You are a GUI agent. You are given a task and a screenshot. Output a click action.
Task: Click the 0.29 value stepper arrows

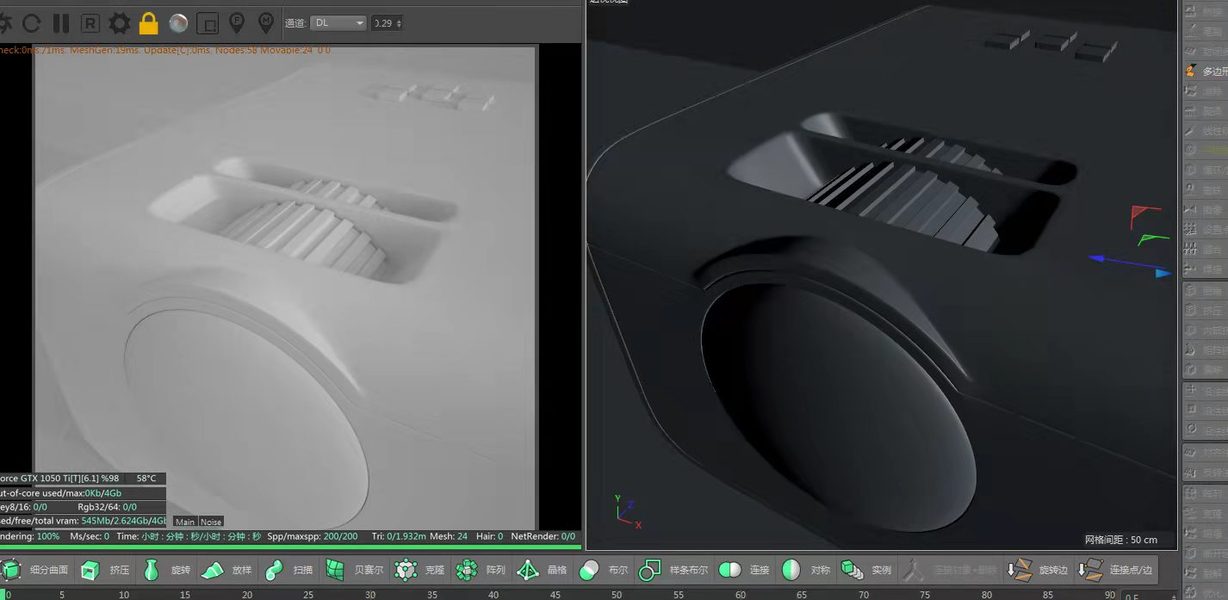[401, 22]
